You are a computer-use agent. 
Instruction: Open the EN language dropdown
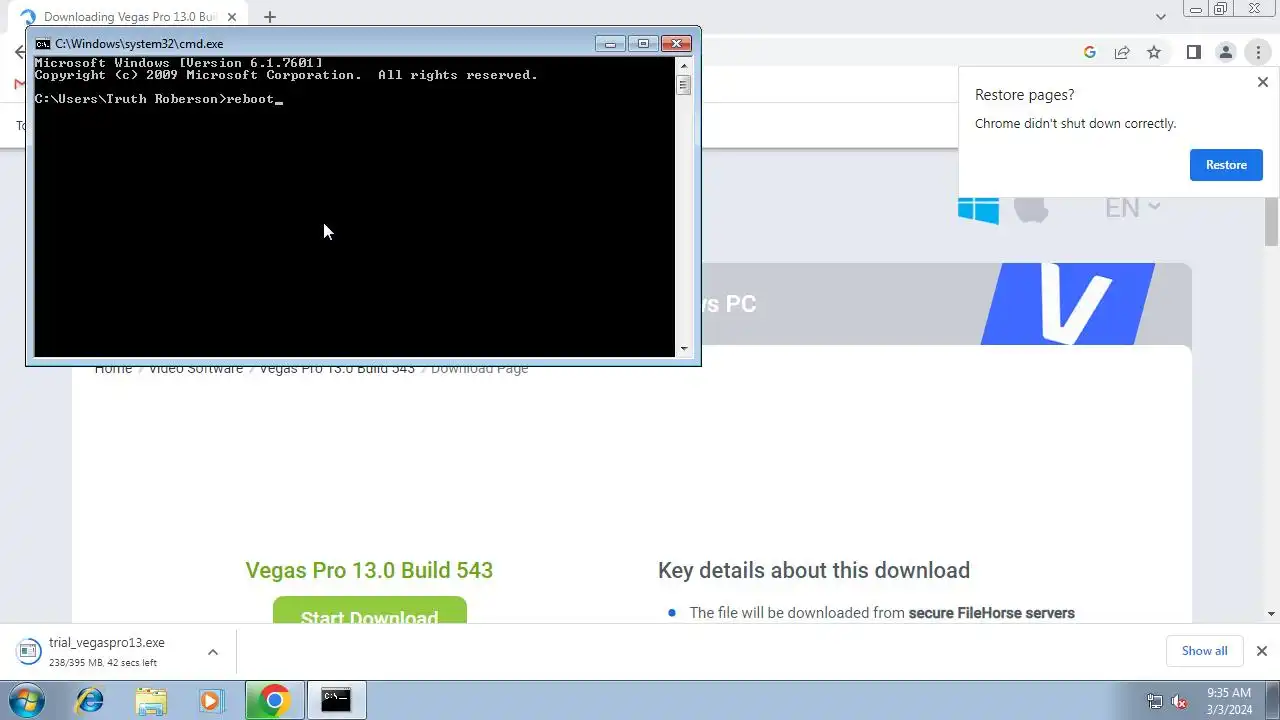tap(1132, 208)
